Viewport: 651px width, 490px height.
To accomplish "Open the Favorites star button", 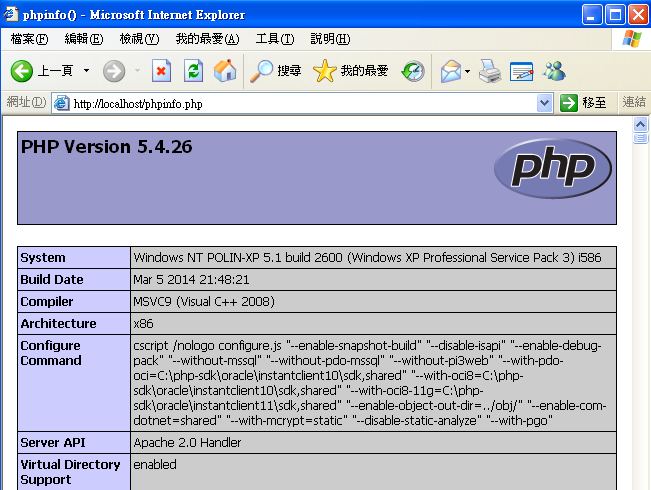I will 350,71.
